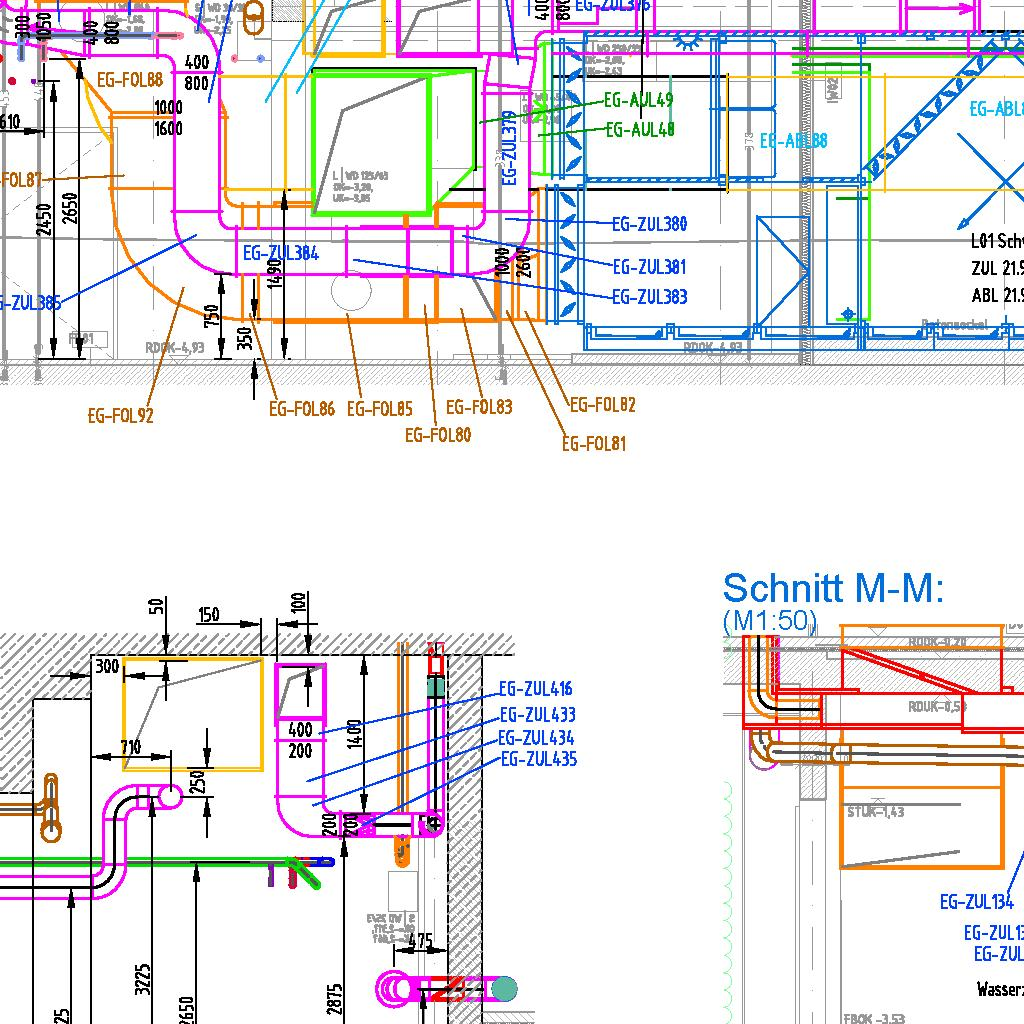Viewport: 1024px width, 1024px height.
Task: Select the EG-ZUL433 label
Action: click(x=538, y=715)
